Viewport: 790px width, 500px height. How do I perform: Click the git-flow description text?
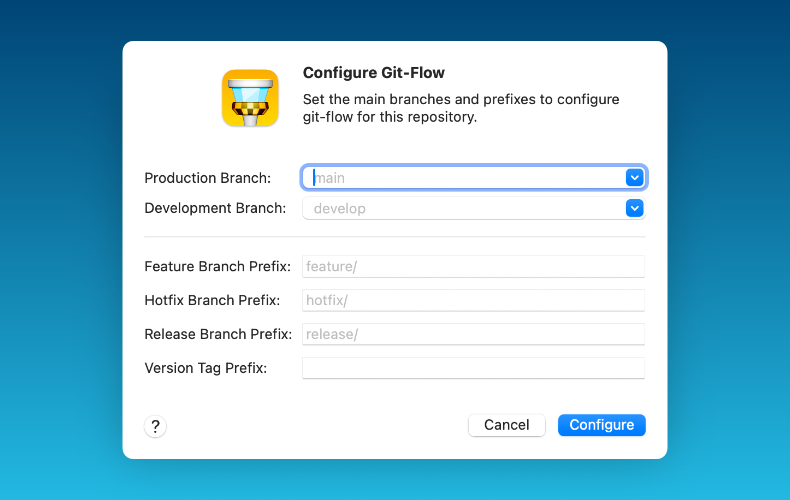[x=460, y=108]
